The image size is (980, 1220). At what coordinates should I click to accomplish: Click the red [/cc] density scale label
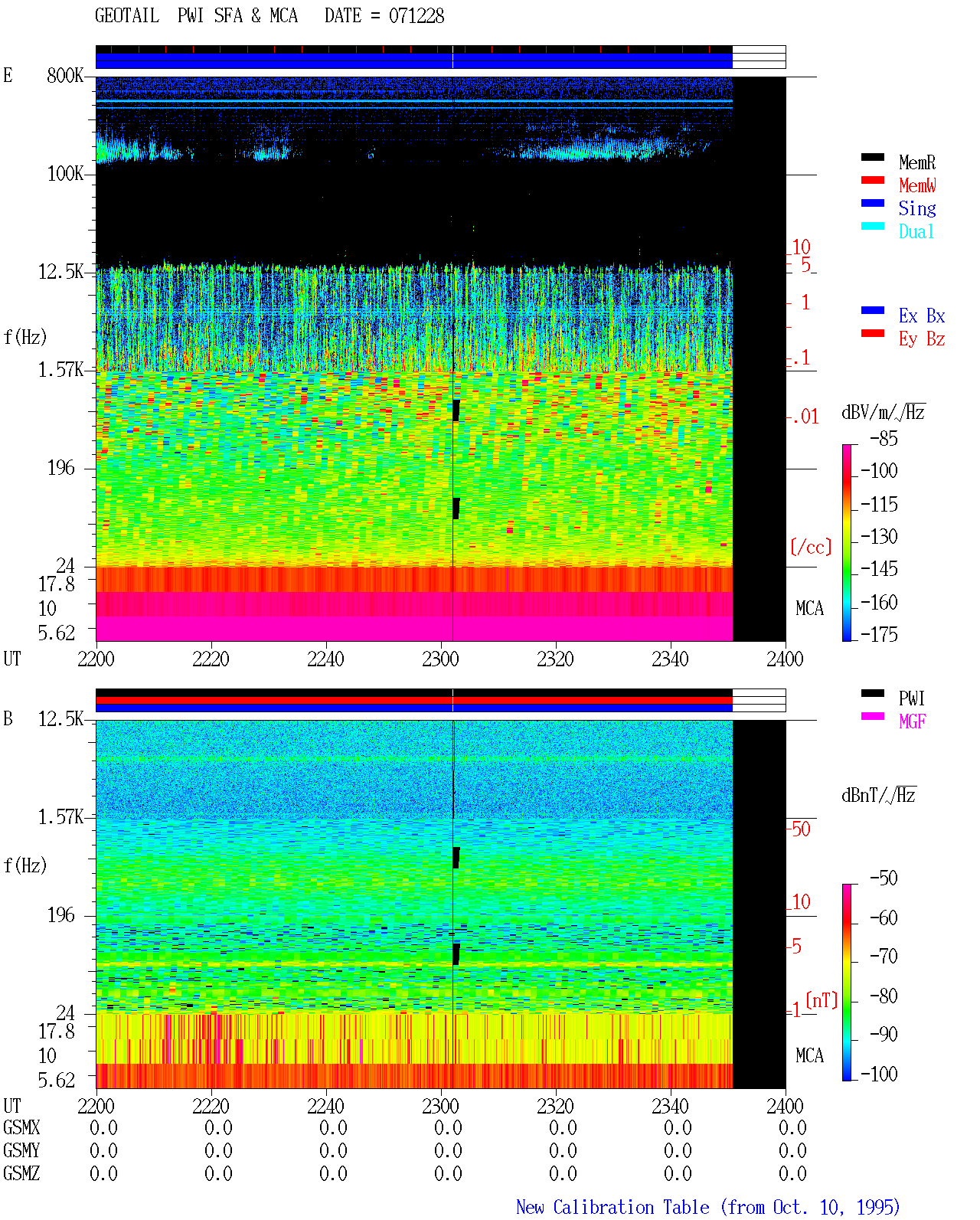coord(811,548)
